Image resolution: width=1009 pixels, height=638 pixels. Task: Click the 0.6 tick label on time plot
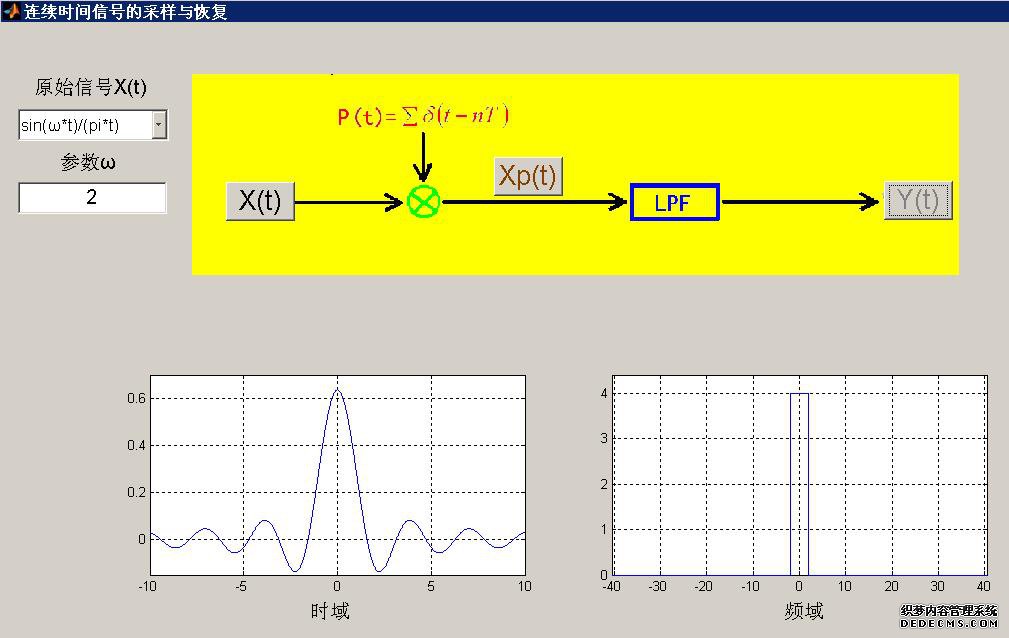pyautogui.click(x=136, y=399)
